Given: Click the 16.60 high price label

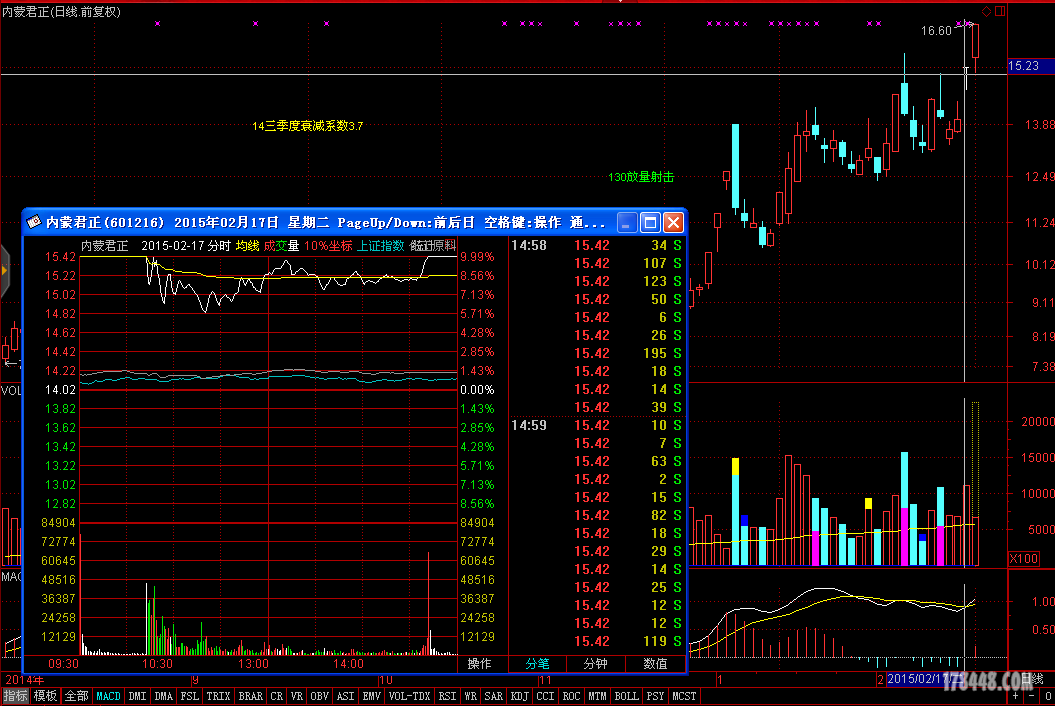Looking at the screenshot, I should 936,31.
